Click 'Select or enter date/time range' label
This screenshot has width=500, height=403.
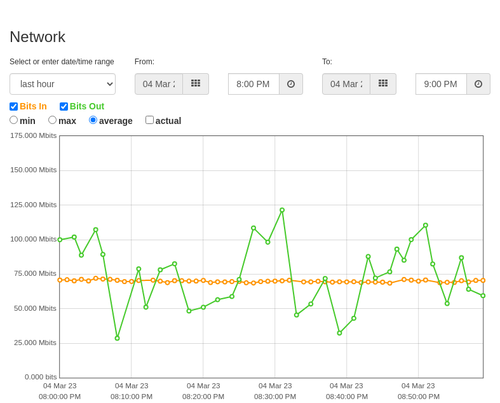62,62
